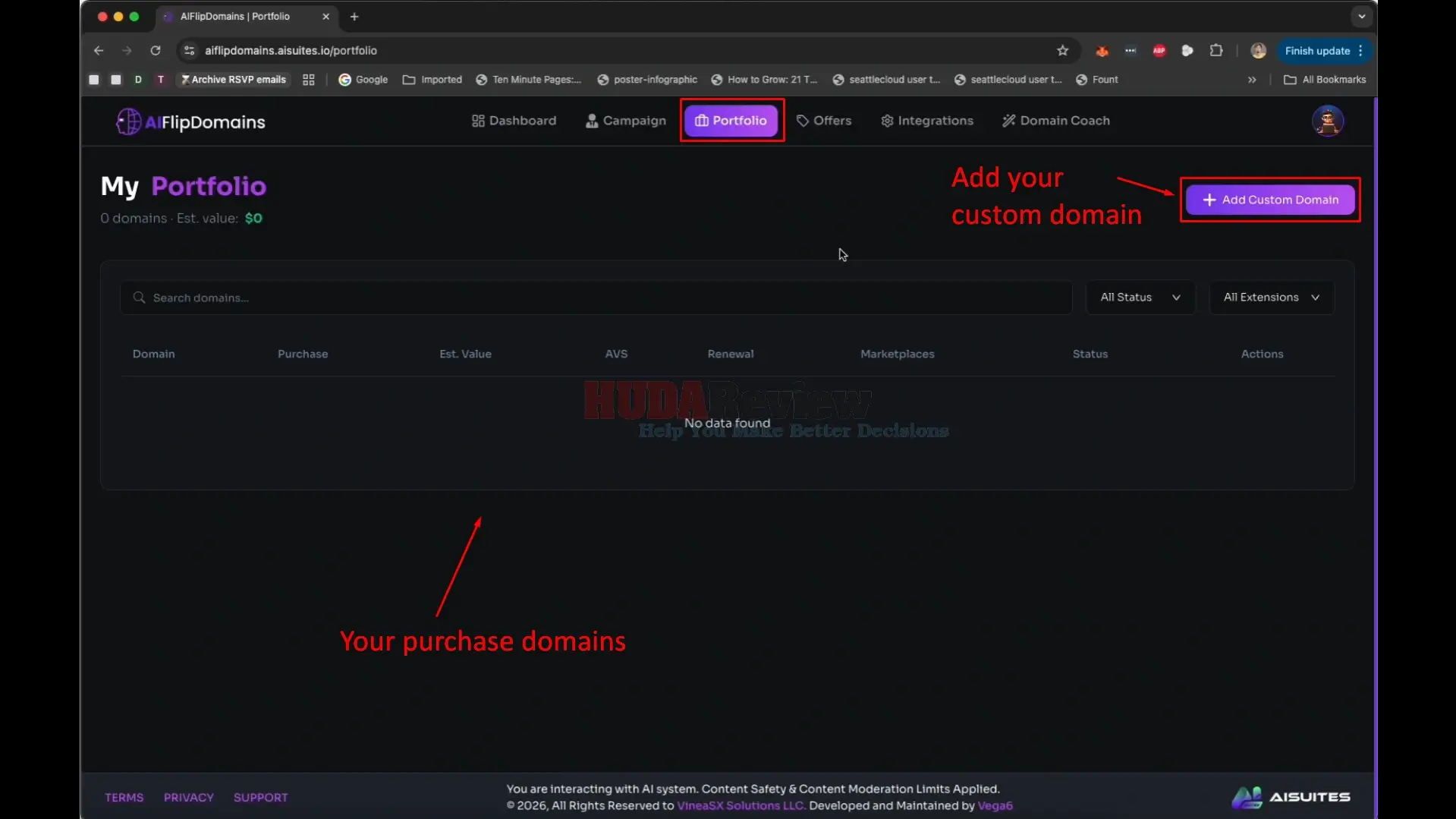Click the Status column header
Viewport: 1456px width, 819px height.
point(1090,354)
